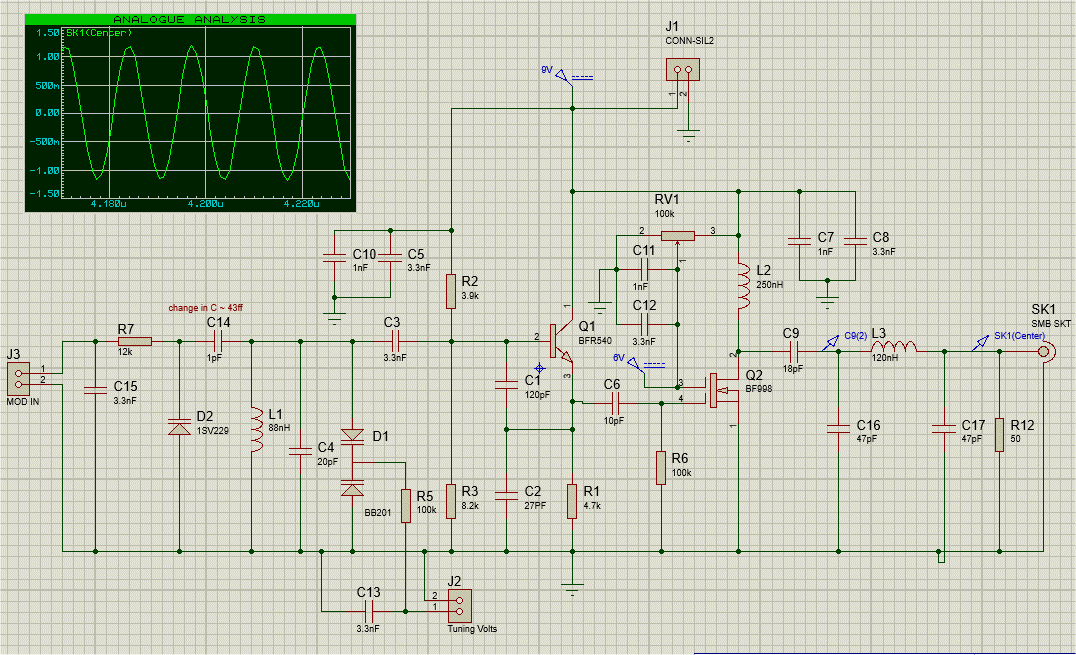Select the RV1 100k potentiometer
Screen dimensions: 1076x655
coord(678,236)
